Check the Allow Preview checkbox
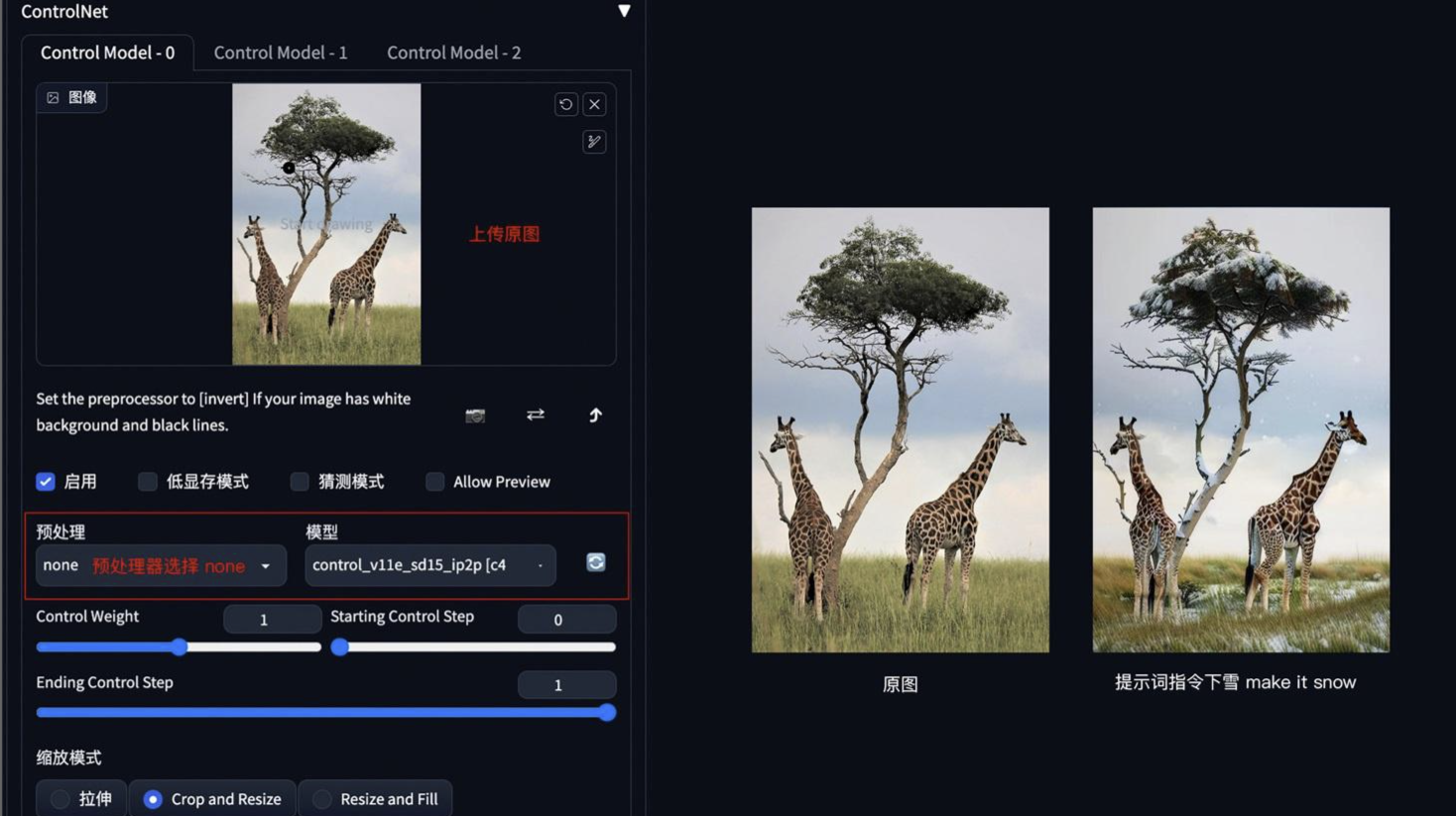The height and width of the screenshot is (816, 1456). [434, 481]
